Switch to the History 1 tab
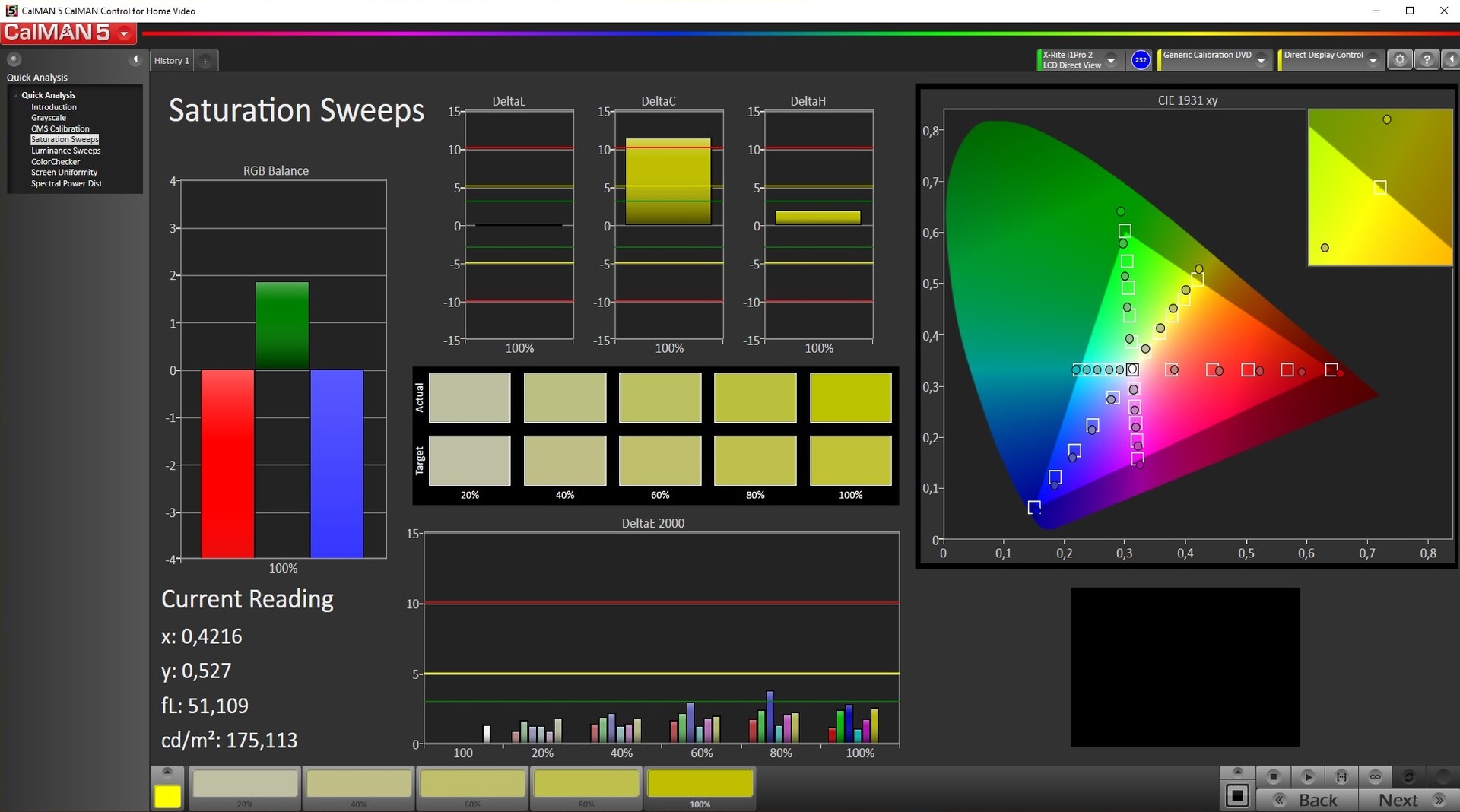1460x812 pixels. 172,61
